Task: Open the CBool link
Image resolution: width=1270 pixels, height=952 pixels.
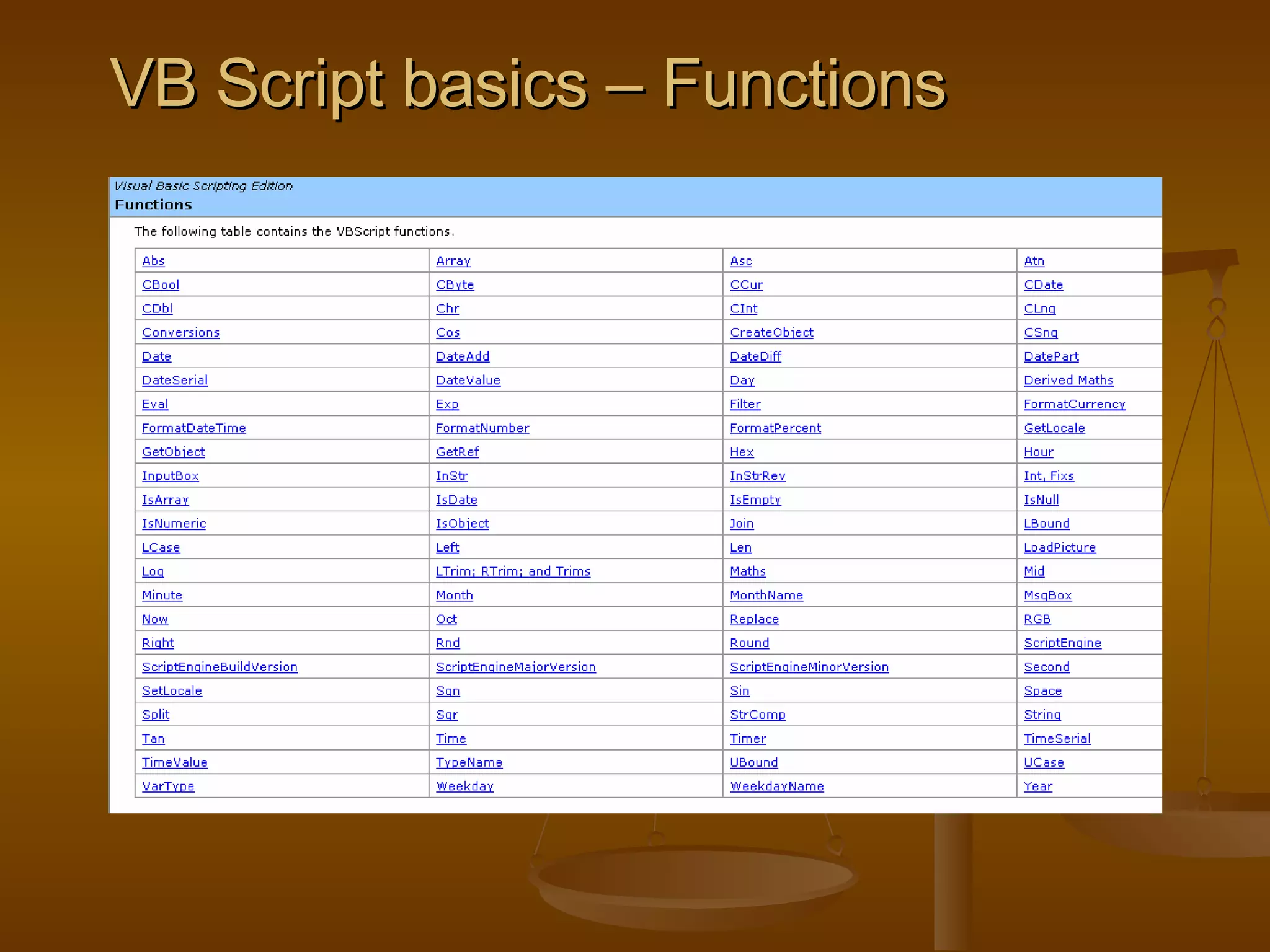Action: [161, 284]
